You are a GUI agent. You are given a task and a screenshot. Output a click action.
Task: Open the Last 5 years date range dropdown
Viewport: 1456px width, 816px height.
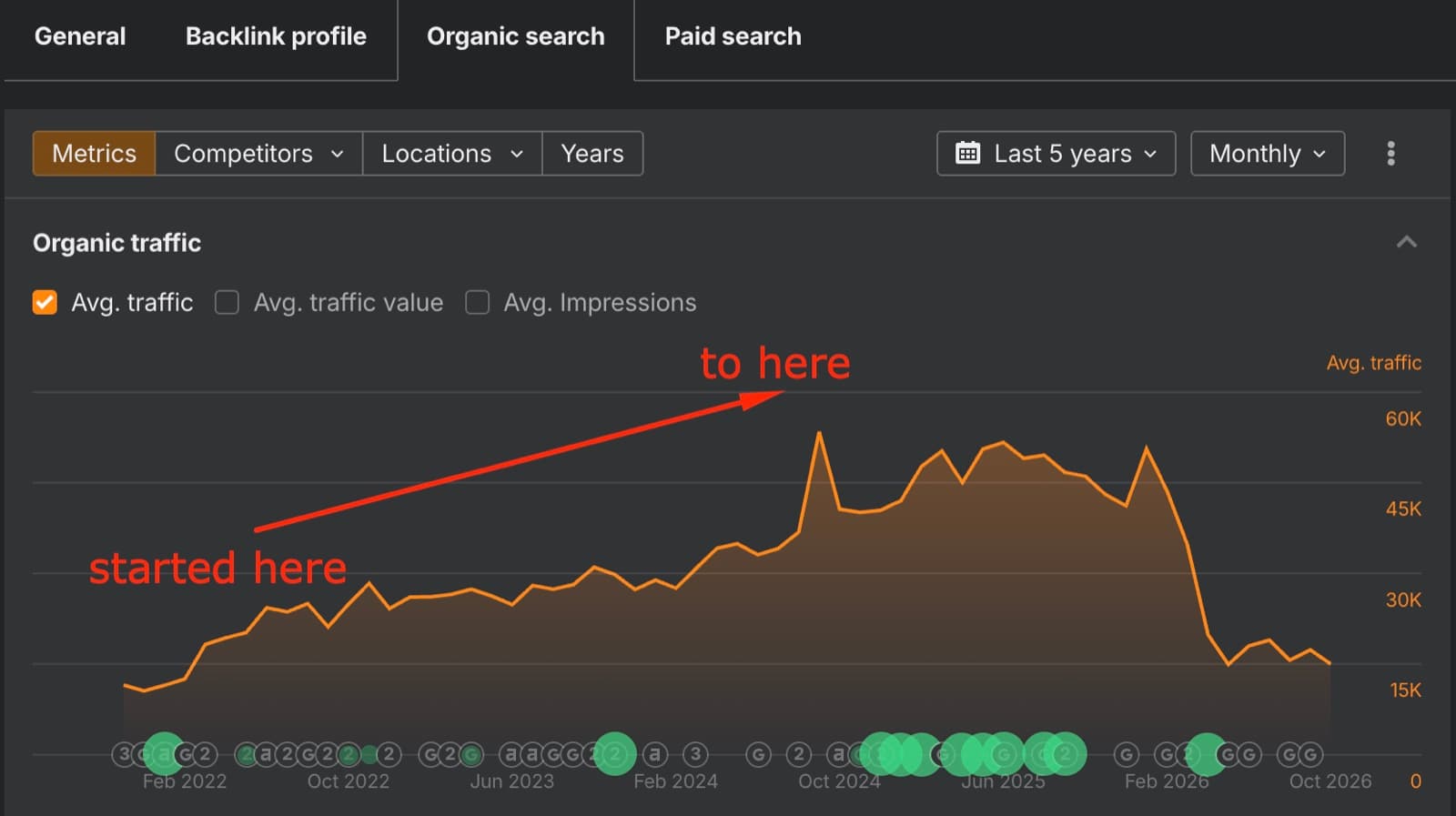tap(1057, 153)
